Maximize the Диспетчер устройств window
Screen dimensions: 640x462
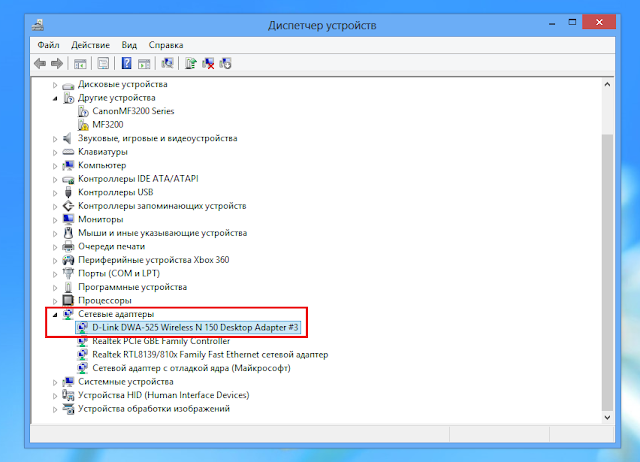coord(572,22)
